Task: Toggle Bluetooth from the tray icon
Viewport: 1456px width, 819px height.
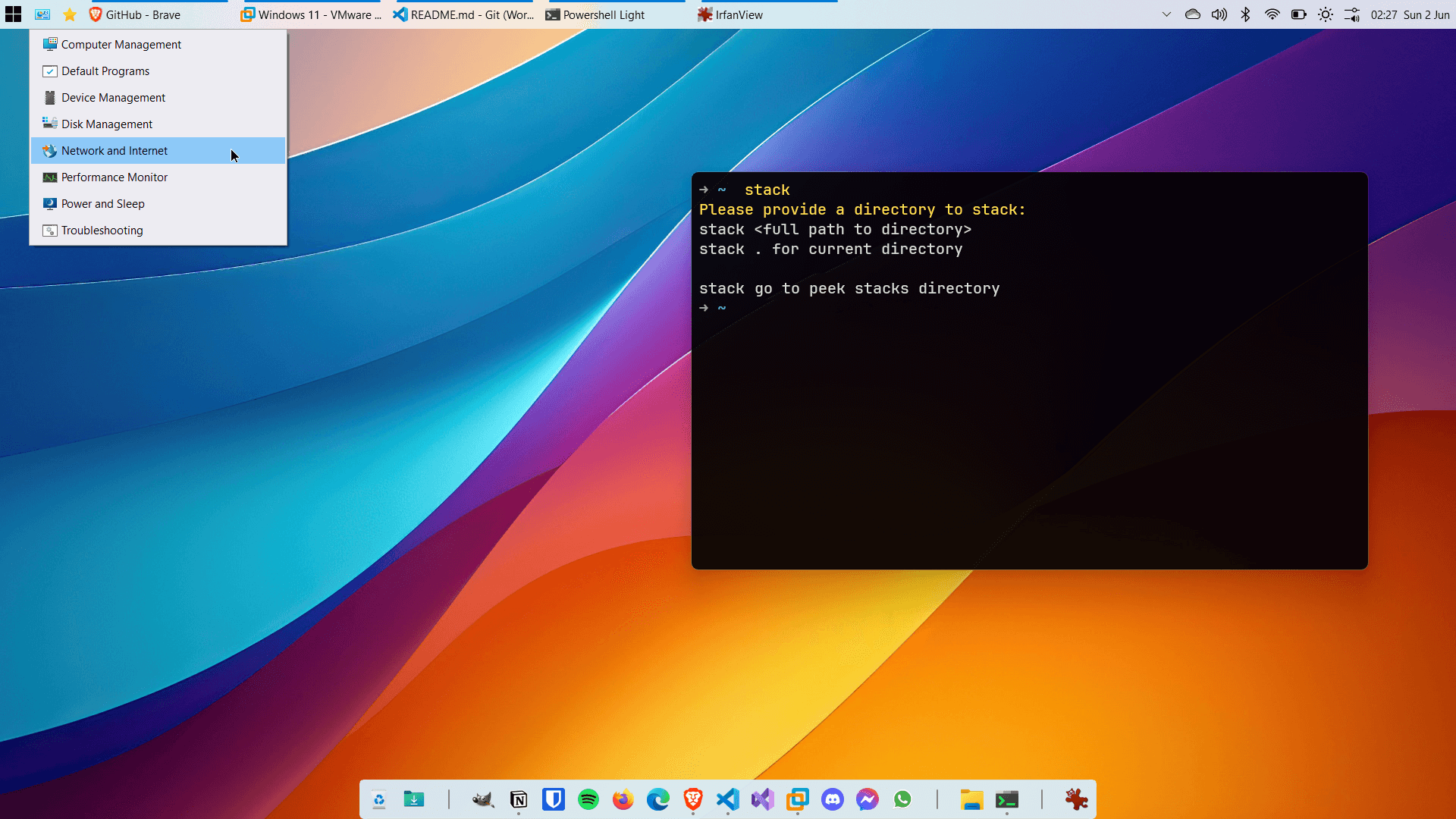Action: pyautogui.click(x=1245, y=14)
